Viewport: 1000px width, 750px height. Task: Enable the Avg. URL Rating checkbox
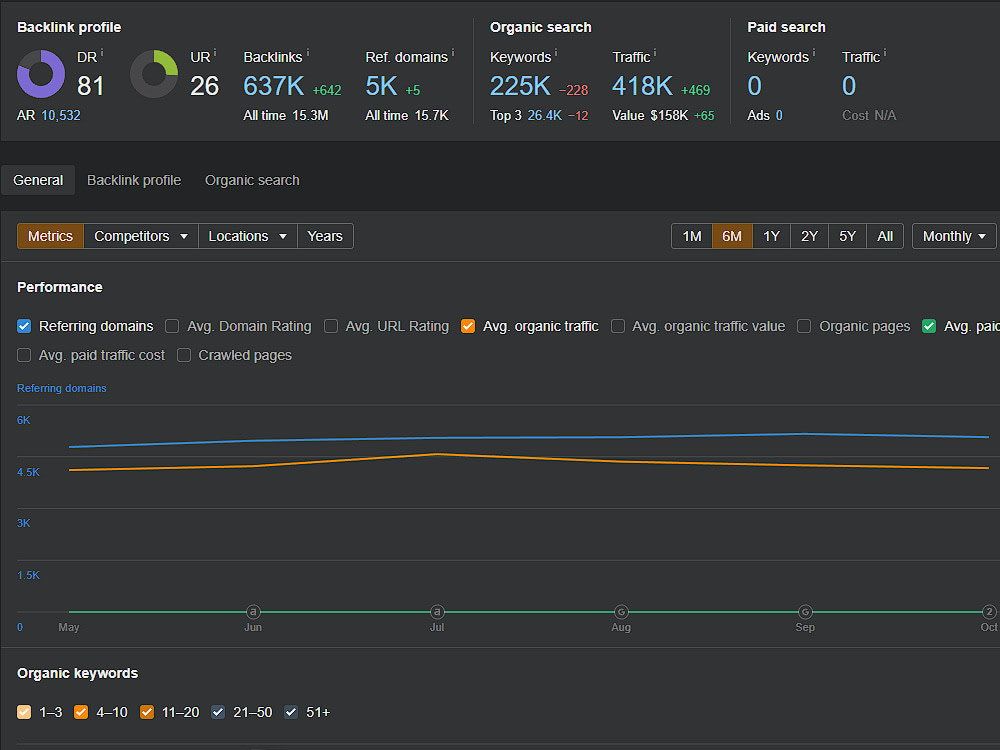coord(330,326)
